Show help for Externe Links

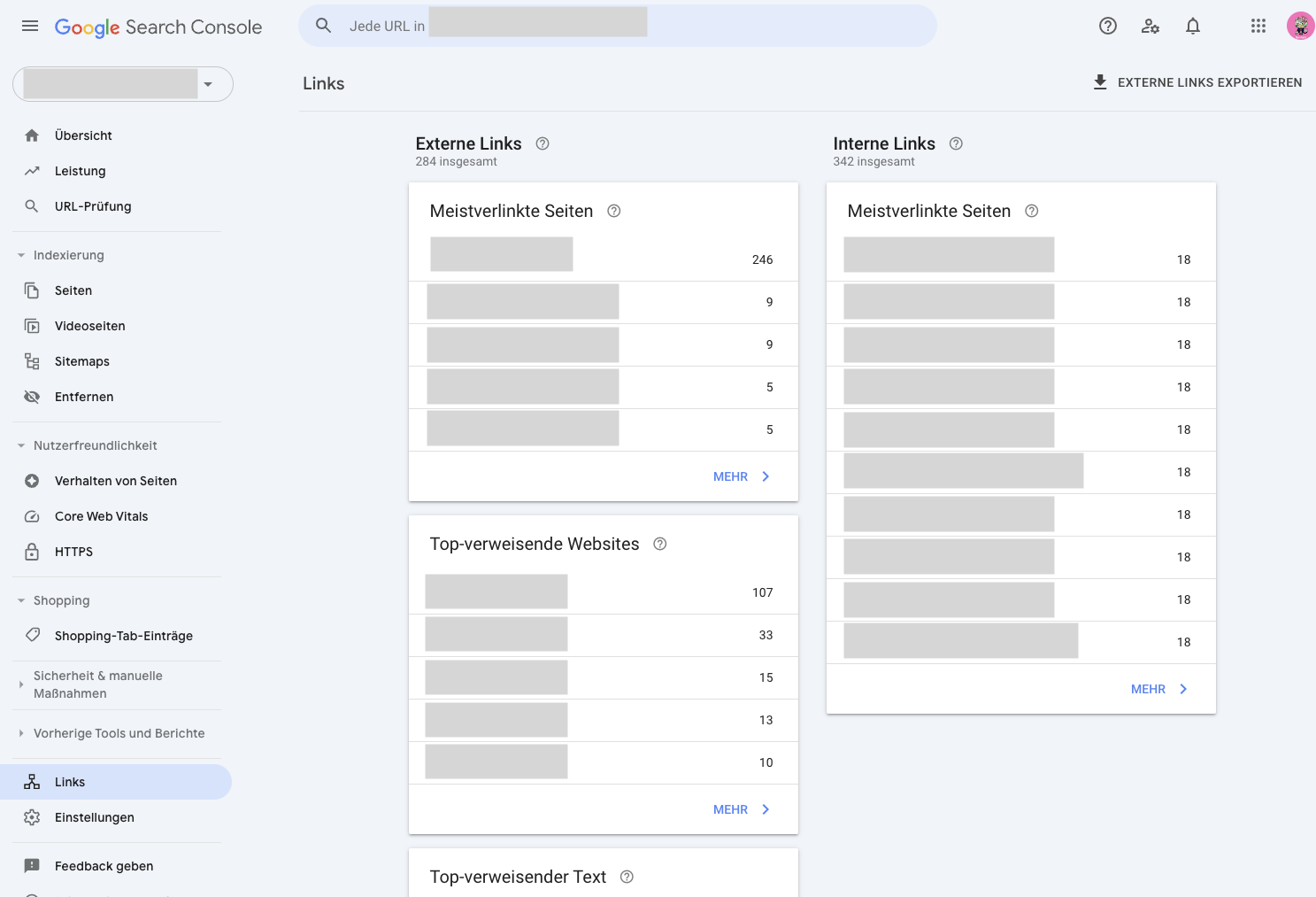(543, 143)
